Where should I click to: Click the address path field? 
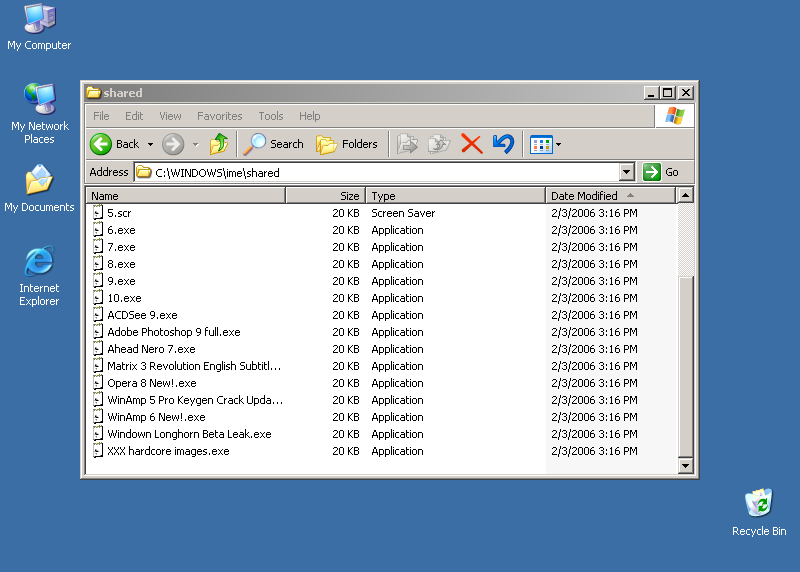click(x=378, y=172)
